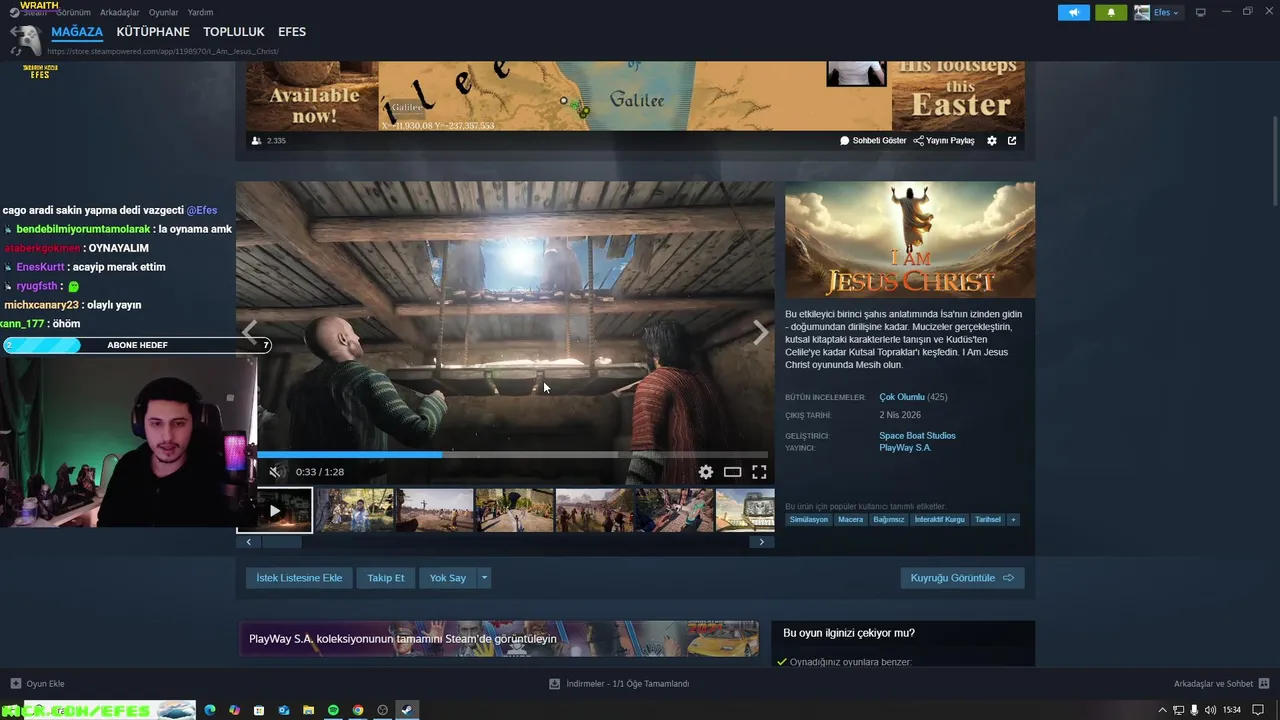Select the trailer video thumbnail
Viewport: 1280px width, 720px height.
275,511
